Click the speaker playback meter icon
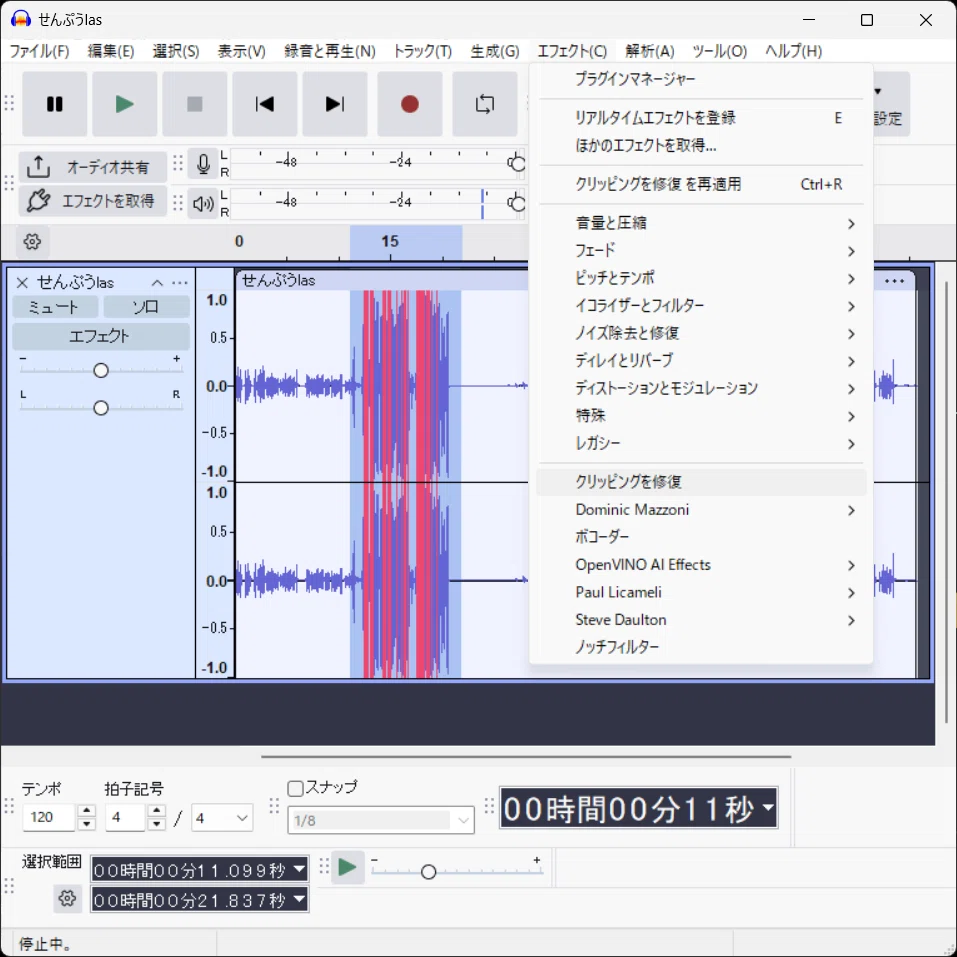This screenshot has height=957, width=957. (203, 203)
